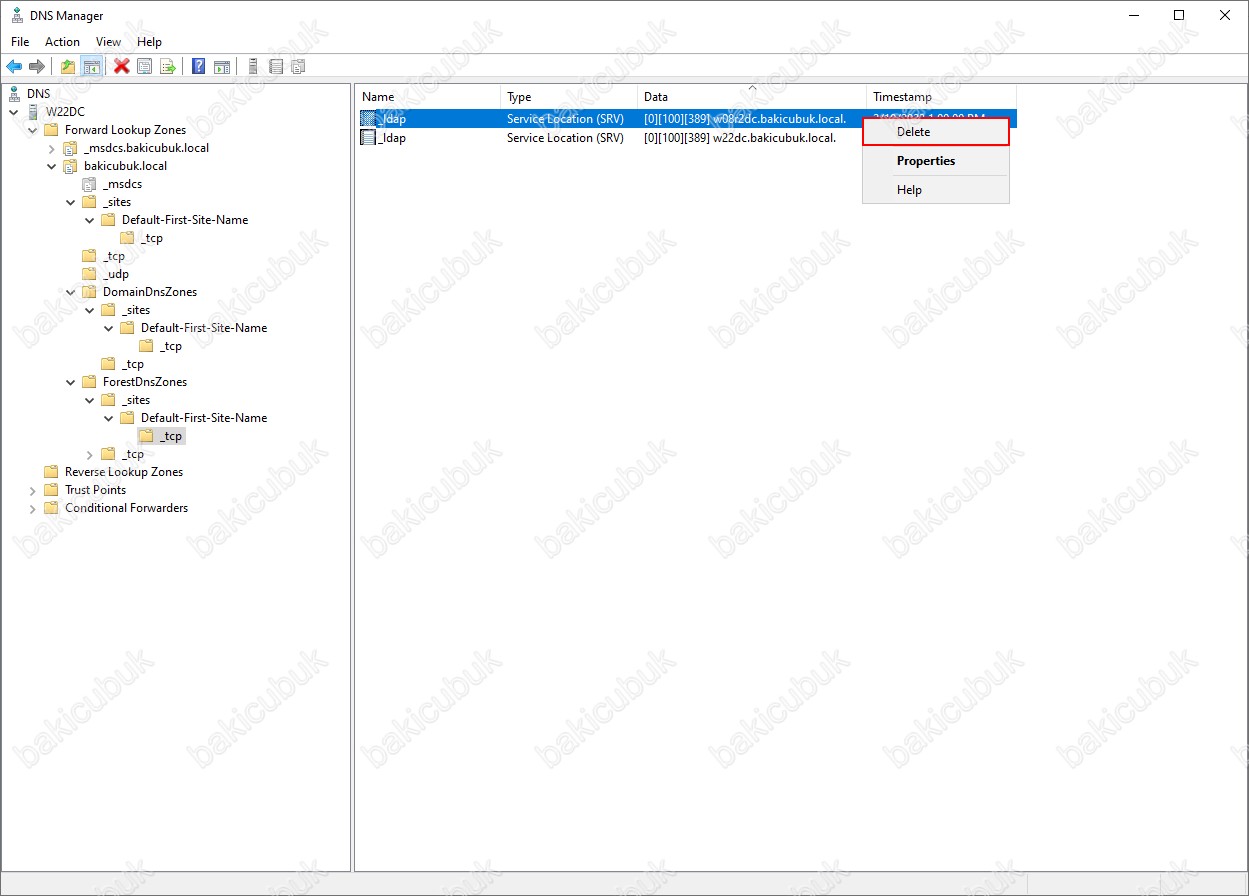Select DomainDnsZones in the tree
The height and width of the screenshot is (896, 1249).
pos(150,292)
